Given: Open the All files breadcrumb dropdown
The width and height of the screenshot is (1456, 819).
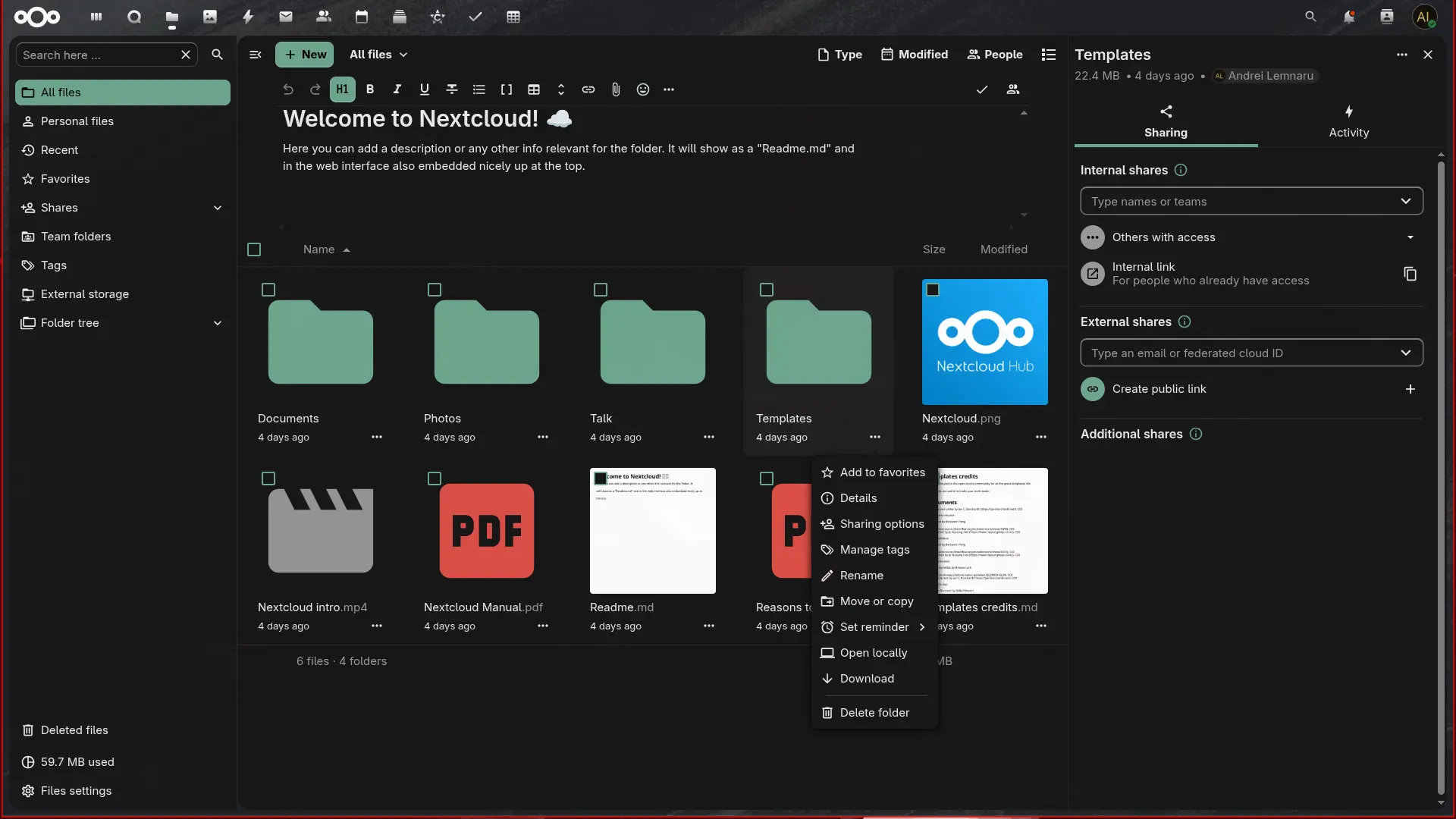Looking at the screenshot, I should pyautogui.click(x=378, y=55).
